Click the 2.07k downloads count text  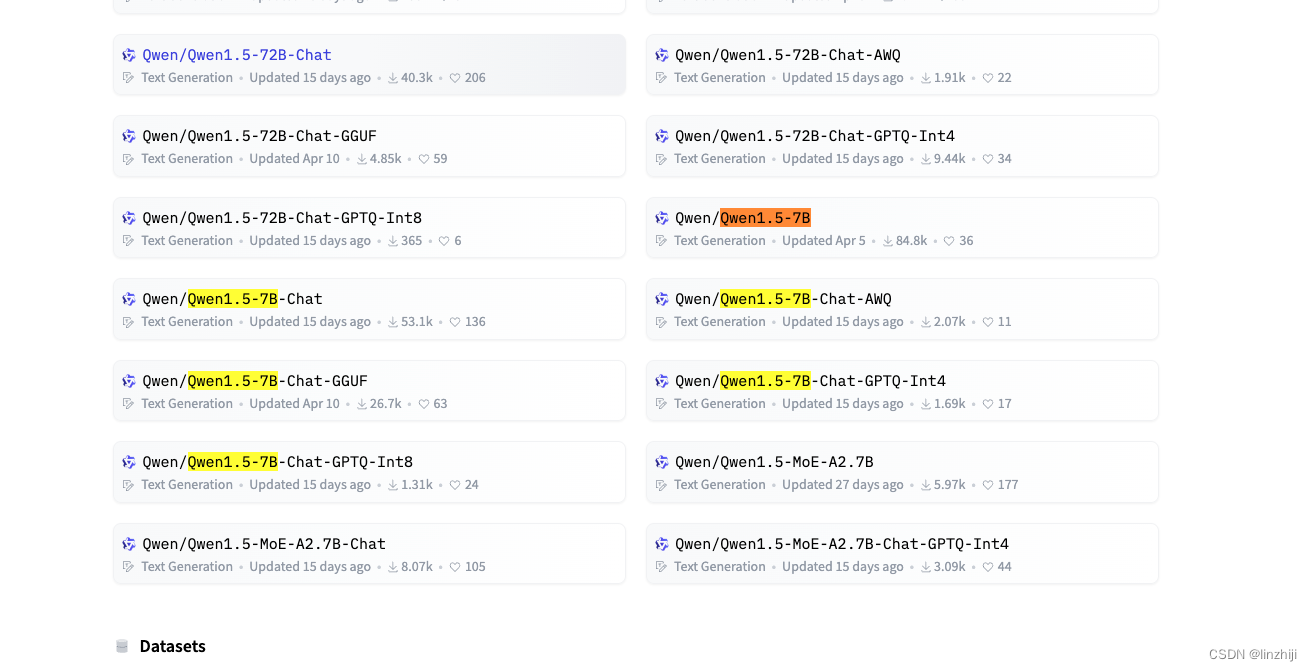click(950, 322)
